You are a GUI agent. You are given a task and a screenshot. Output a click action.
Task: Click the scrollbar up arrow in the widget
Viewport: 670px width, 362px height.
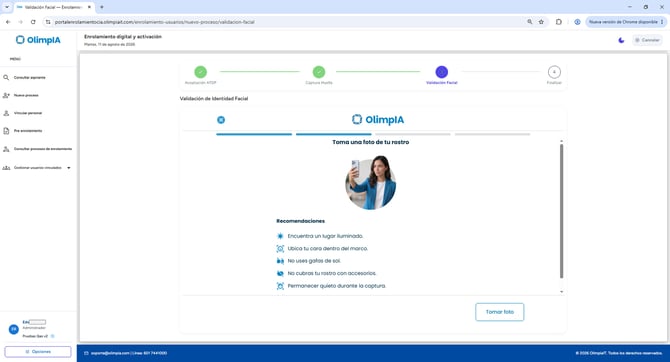pyautogui.click(x=561, y=141)
